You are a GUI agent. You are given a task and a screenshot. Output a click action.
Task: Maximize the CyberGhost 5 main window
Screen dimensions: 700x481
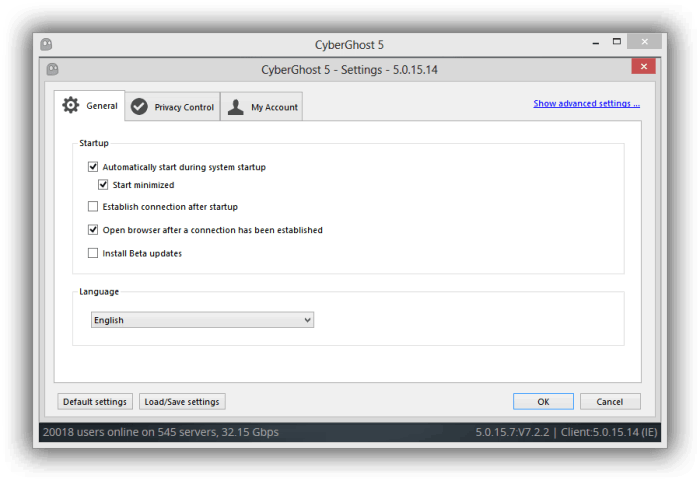(617, 42)
